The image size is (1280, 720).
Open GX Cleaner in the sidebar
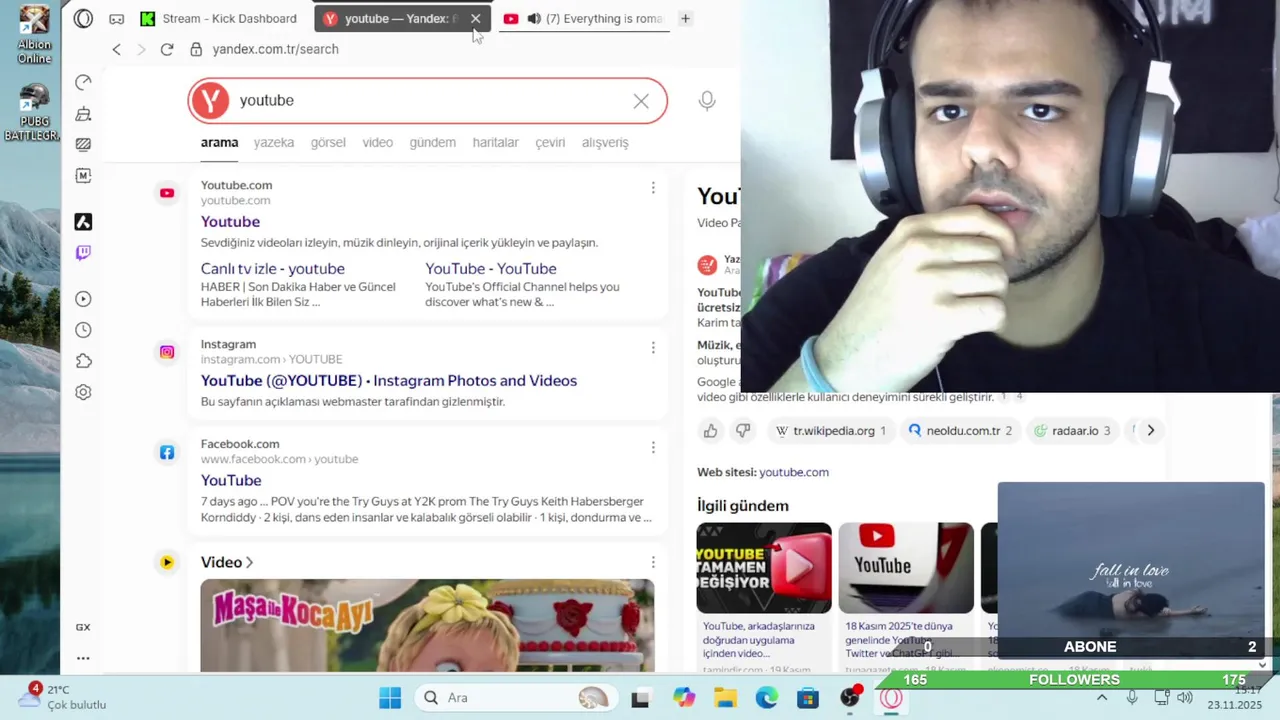click(84, 113)
